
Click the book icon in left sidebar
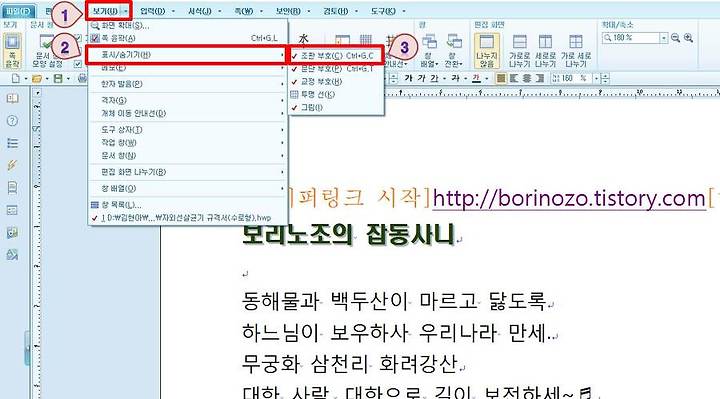(x=12, y=98)
